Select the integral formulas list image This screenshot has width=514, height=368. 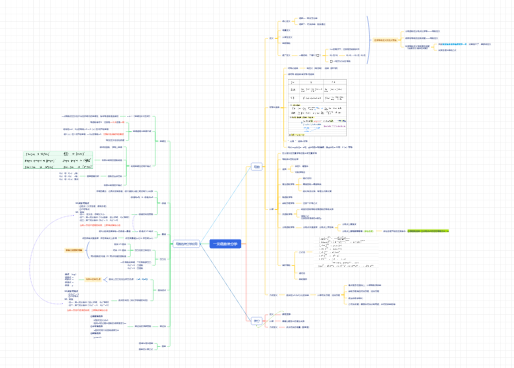point(347,252)
